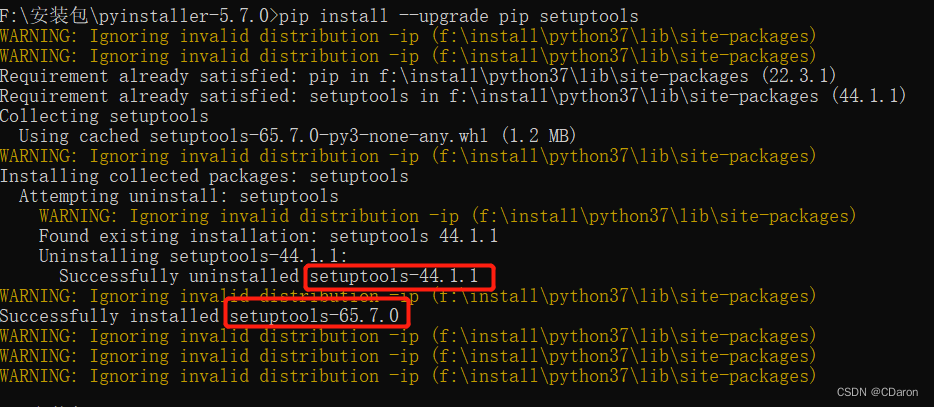Click the F:\安装包\pyinstaller-5.7.0 prompt path
The image size is (934, 407).
click(134, 16)
